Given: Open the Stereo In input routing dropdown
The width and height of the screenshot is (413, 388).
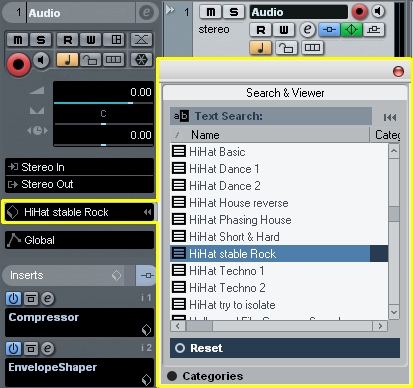Looking at the screenshot, I should tap(79, 167).
